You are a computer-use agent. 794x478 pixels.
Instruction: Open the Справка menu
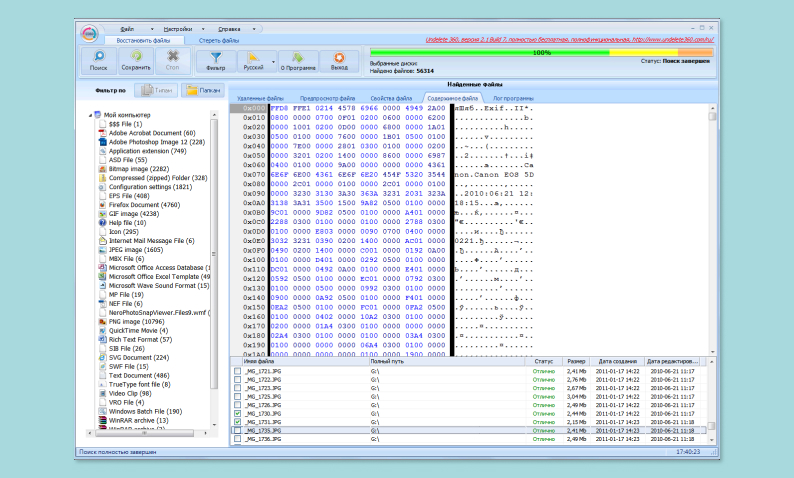coord(229,29)
